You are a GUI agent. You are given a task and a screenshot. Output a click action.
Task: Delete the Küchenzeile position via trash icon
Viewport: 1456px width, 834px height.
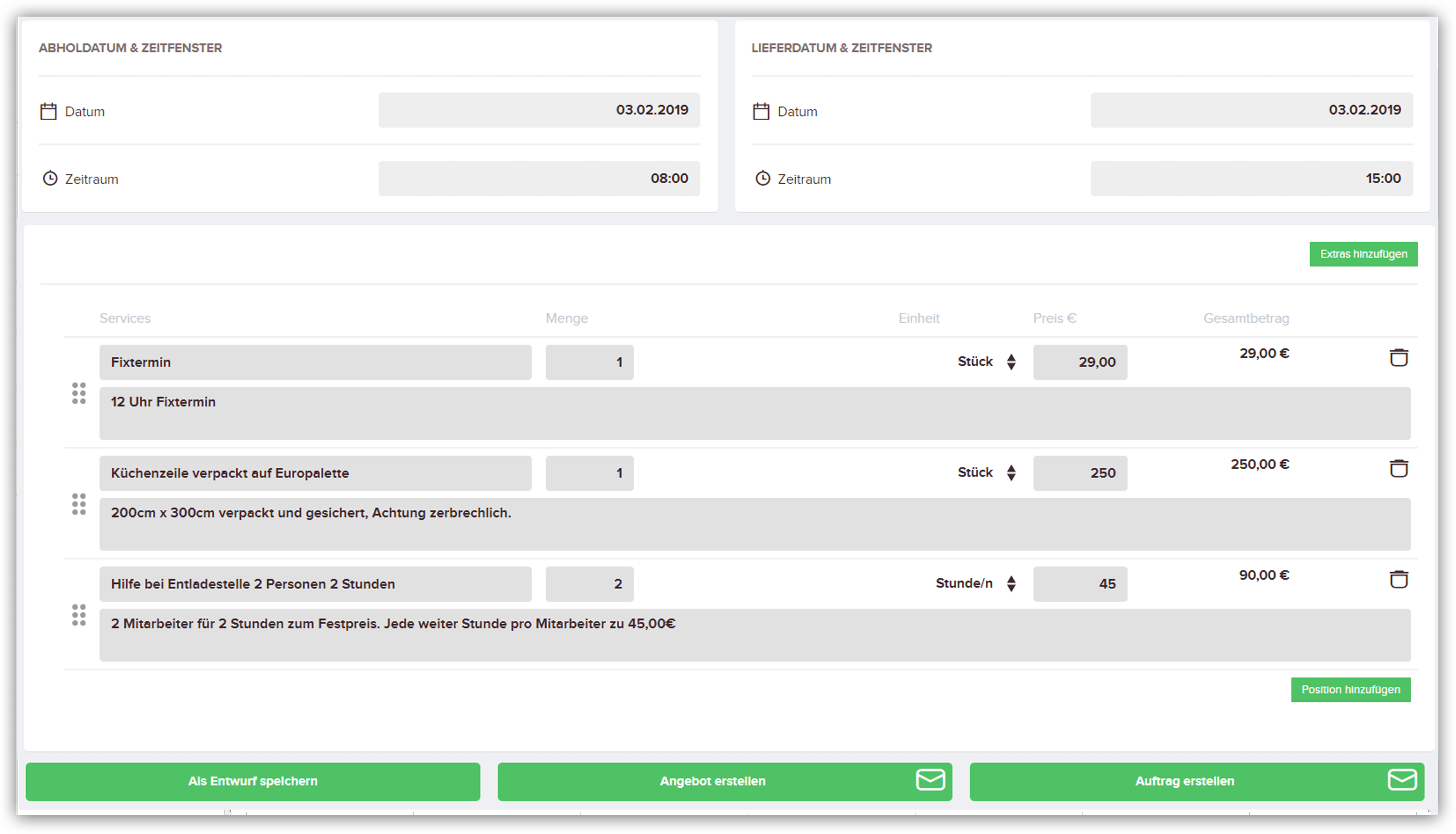pyautogui.click(x=1398, y=468)
